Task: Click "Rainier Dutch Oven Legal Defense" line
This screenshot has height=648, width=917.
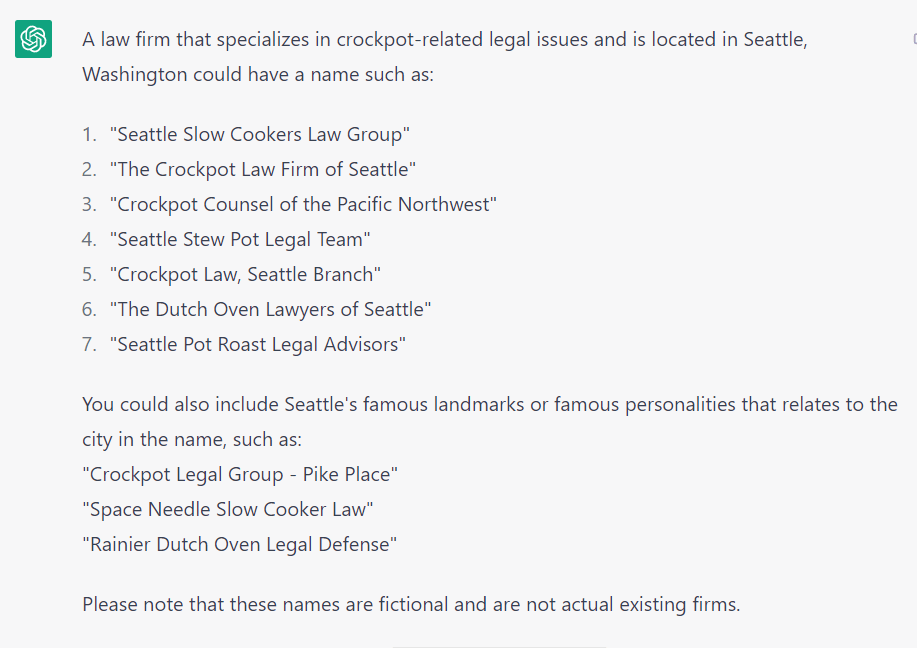Action: (x=240, y=544)
